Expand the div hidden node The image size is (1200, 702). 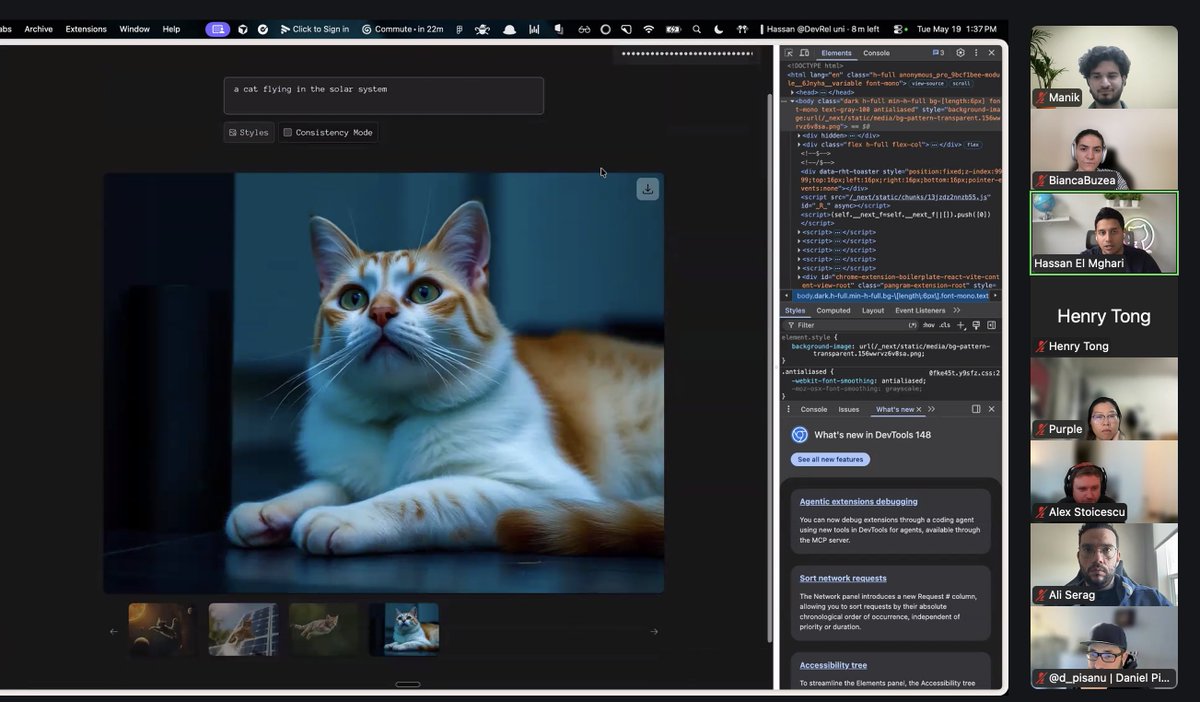[x=799, y=135]
